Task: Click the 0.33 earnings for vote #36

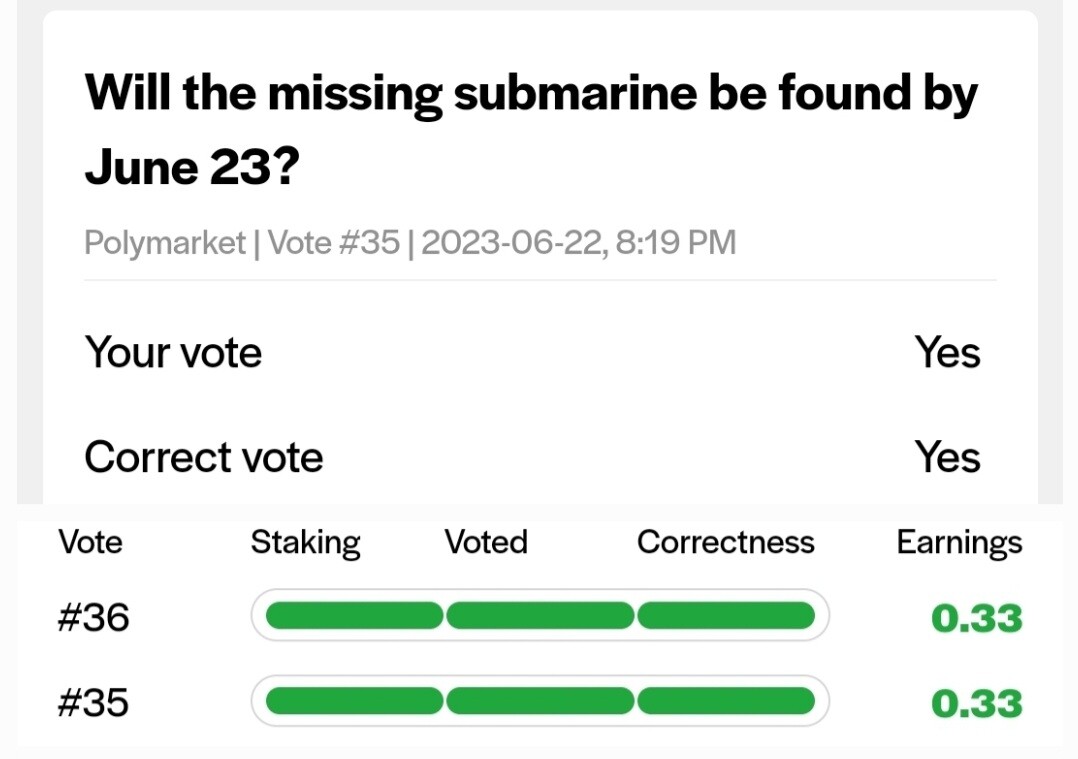Action: click(976, 618)
